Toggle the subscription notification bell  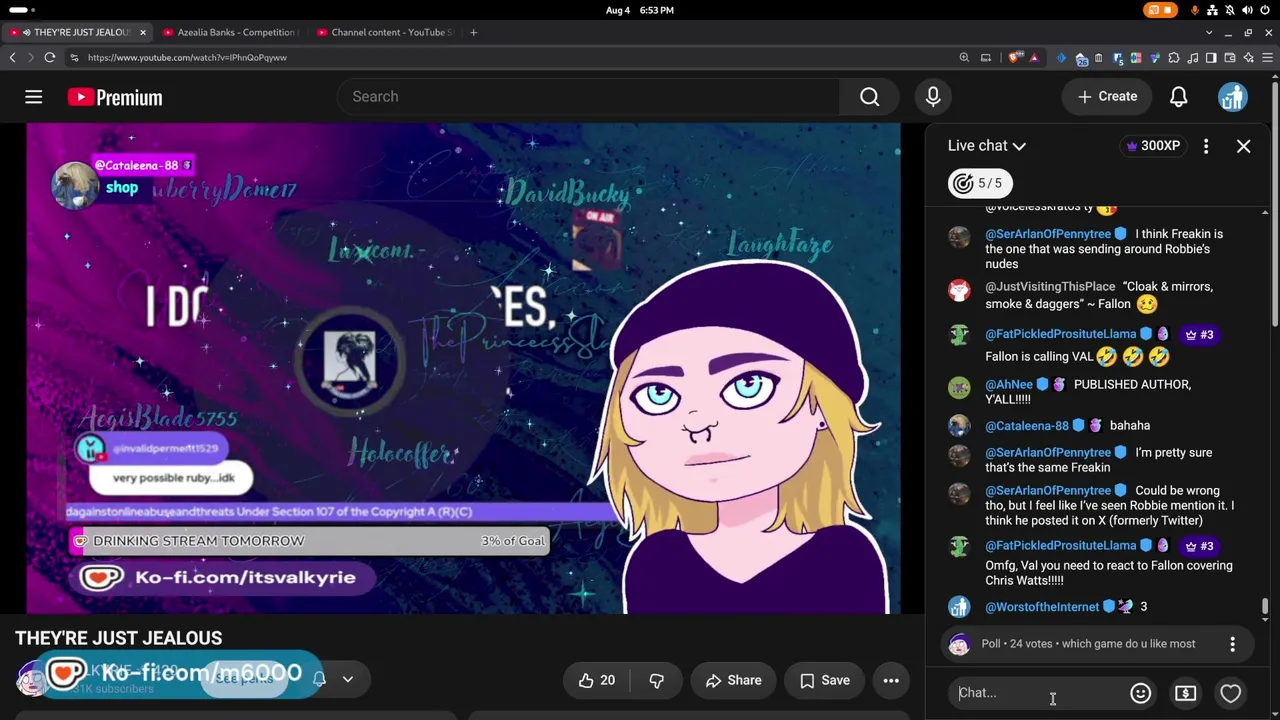(319, 679)
